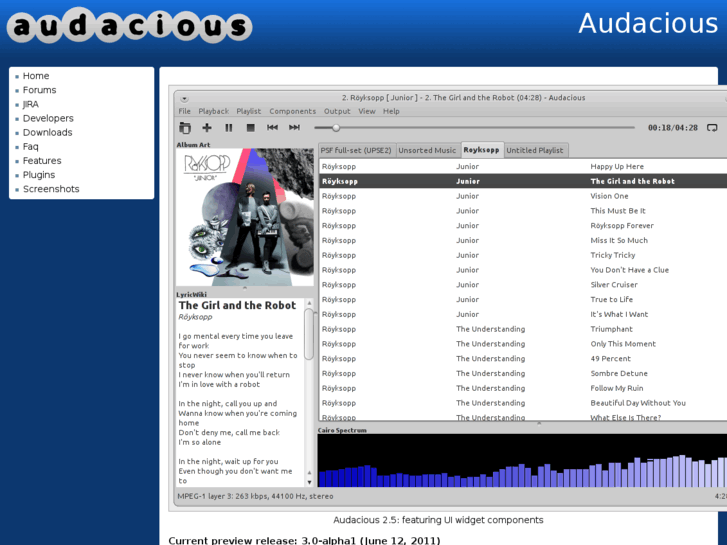Select the track "Röyksopp Forever"
Viewport: 727px width, 545px height.
523,226
